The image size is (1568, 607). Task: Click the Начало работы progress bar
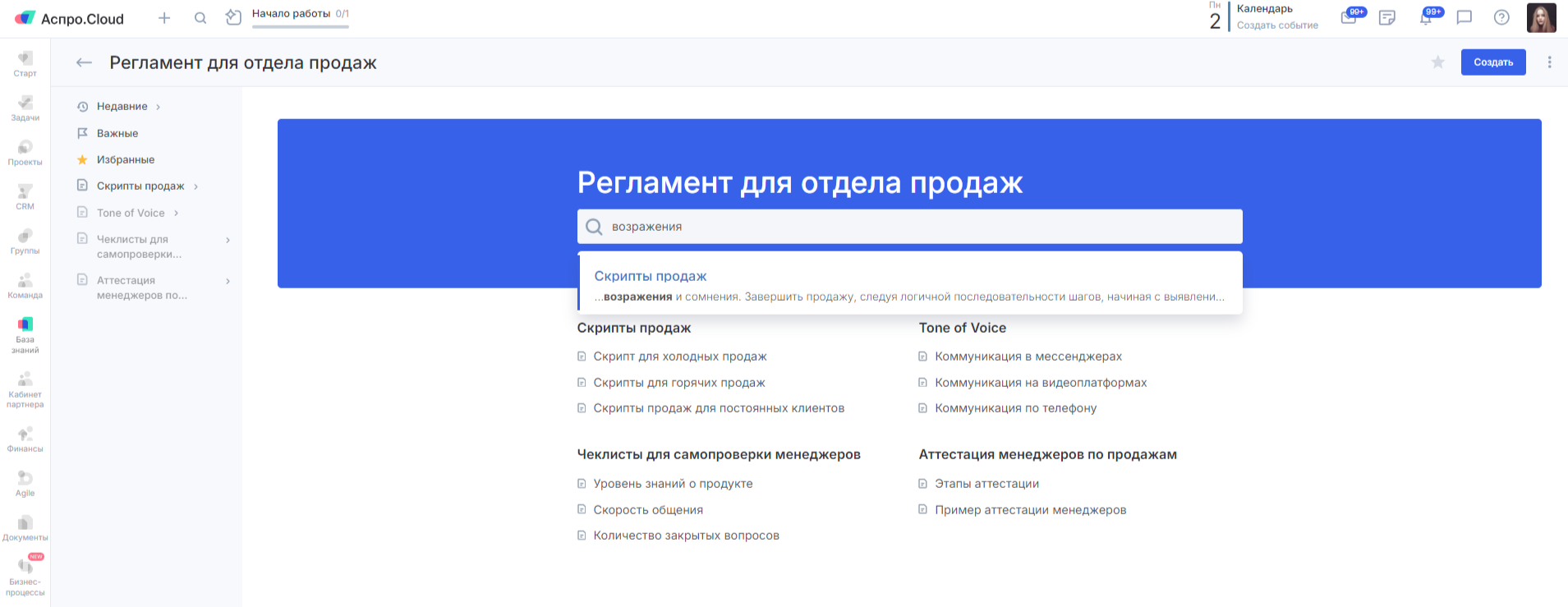click(x=300, y=26)
